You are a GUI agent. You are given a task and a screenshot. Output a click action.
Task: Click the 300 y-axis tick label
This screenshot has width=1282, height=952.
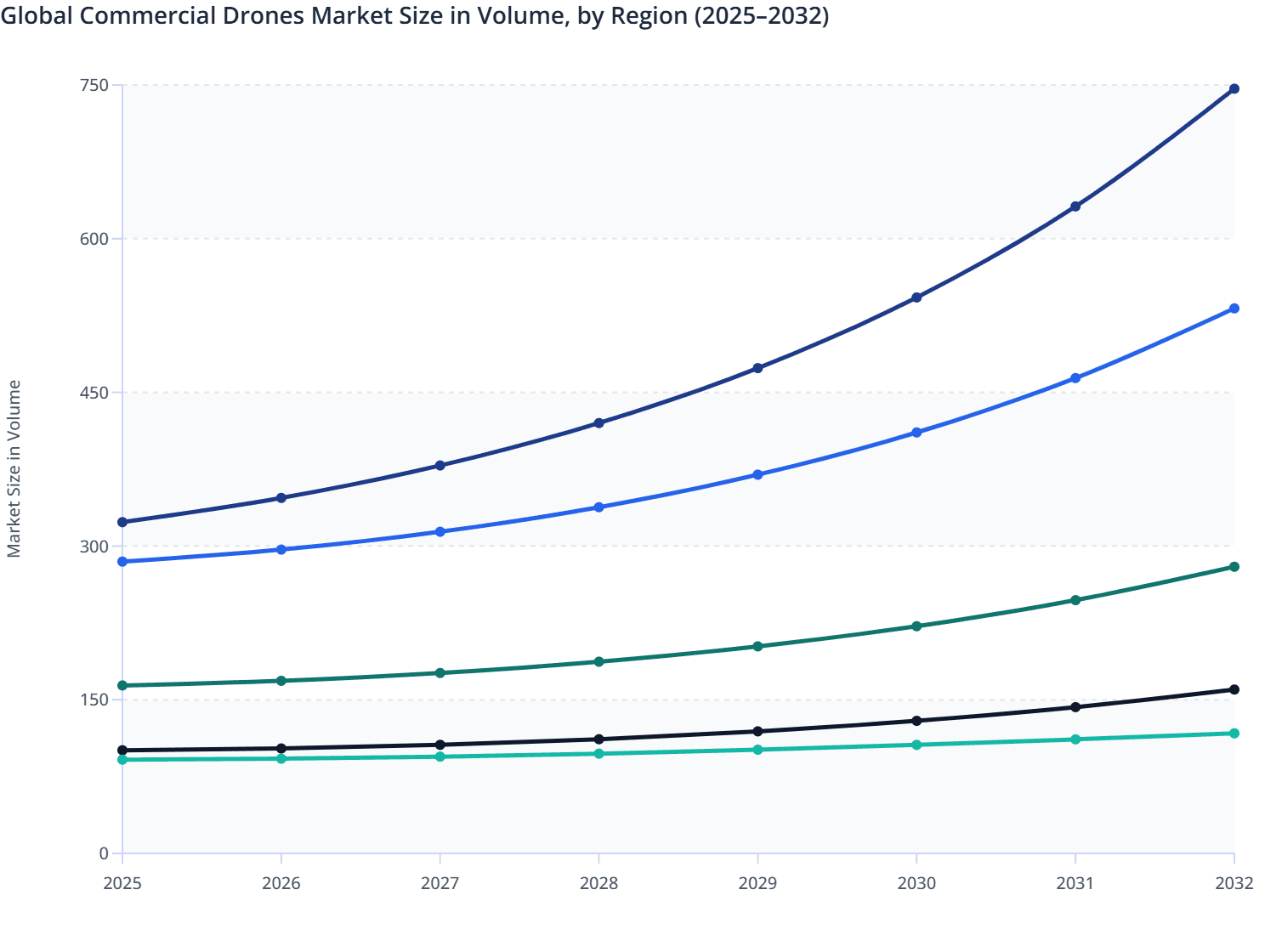click(96, 545)
